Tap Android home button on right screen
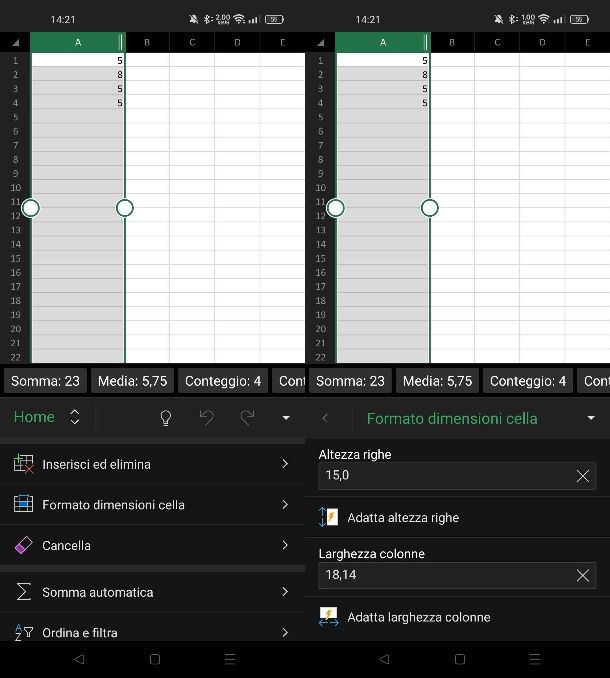Viewport: 610px width, 678px height. point(460,659)
